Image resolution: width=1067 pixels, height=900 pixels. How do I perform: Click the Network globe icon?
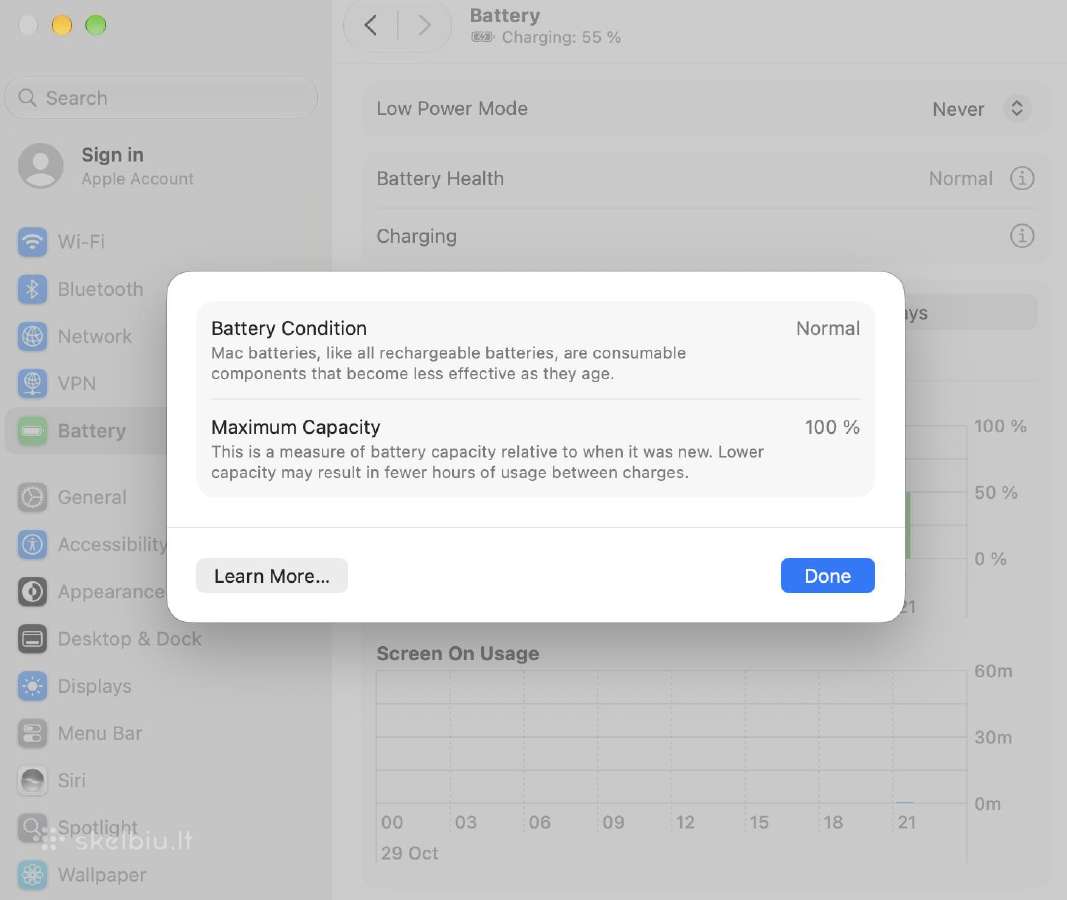pyautogui.click(x=32, y=336)
